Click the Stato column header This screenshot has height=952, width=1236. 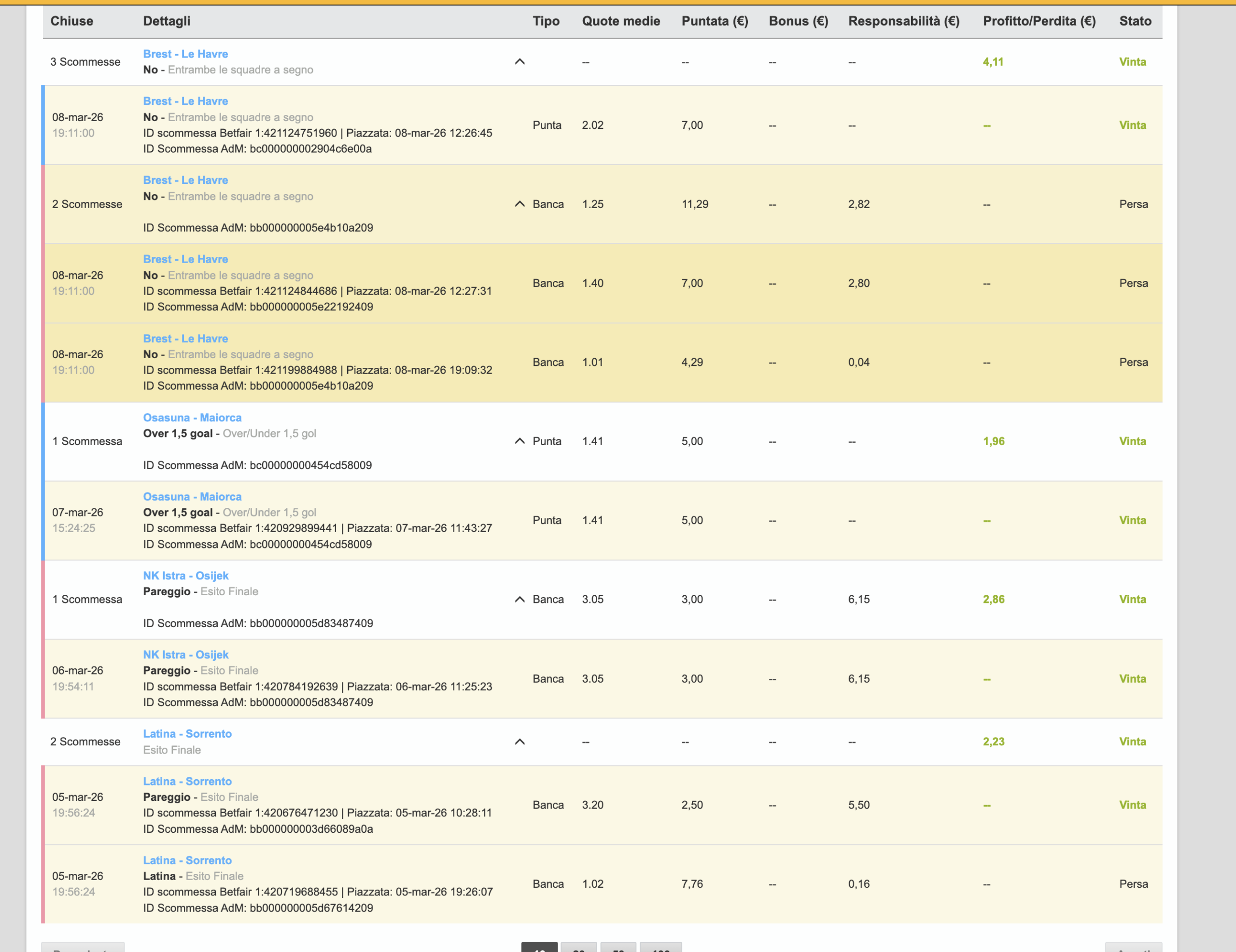1135,21
